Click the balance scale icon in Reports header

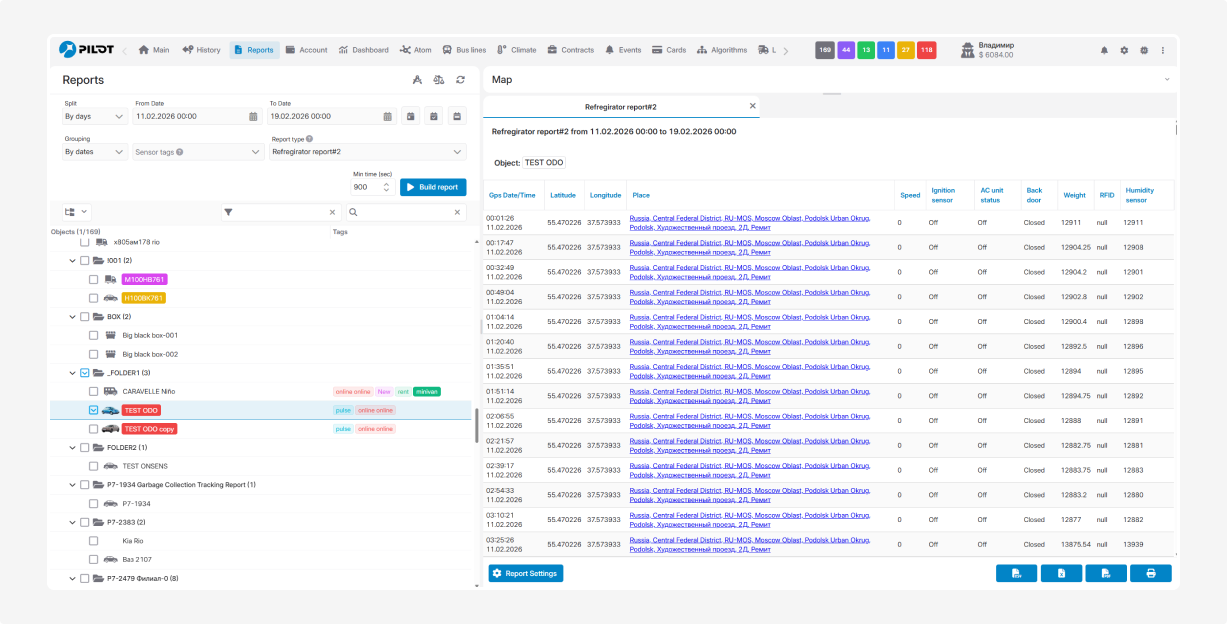tap(438, 80)
